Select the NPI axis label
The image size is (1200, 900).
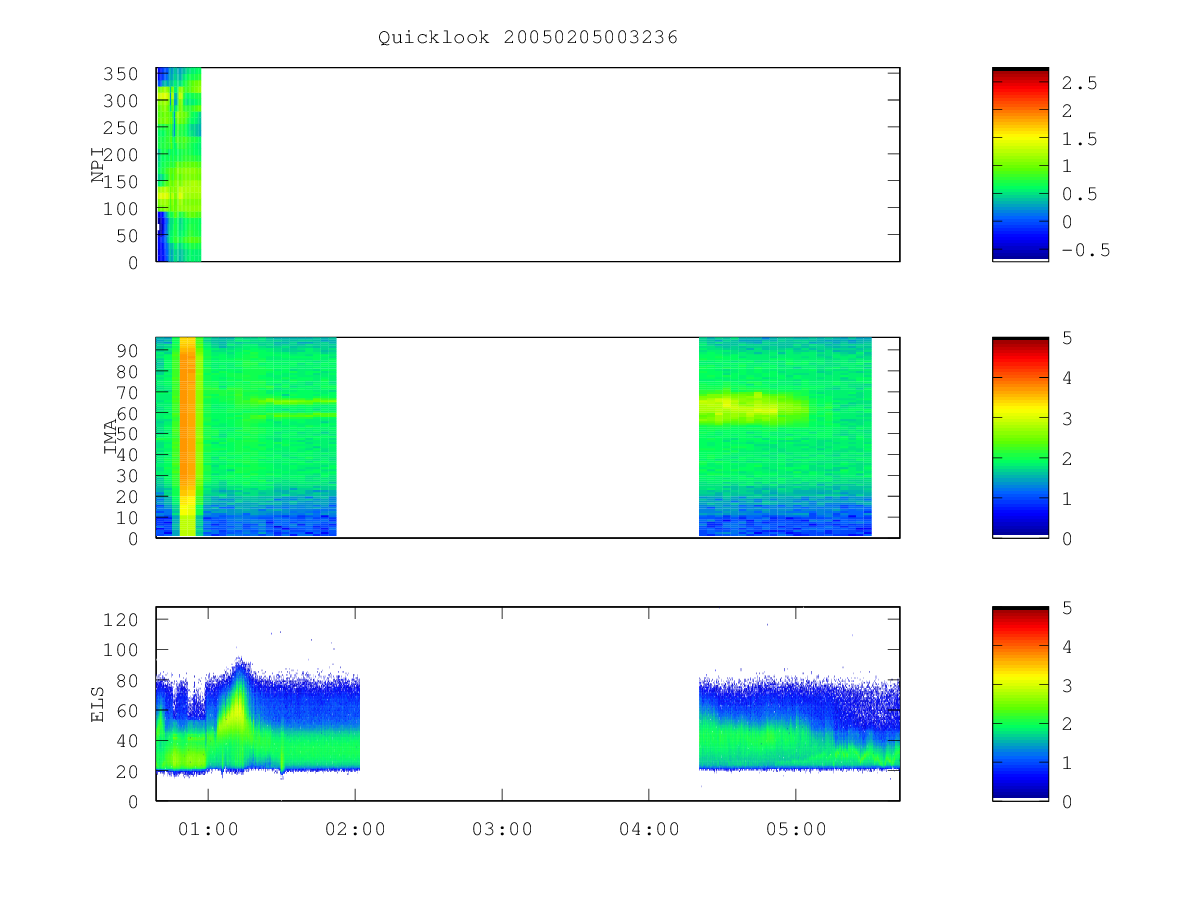pos(98,166)
